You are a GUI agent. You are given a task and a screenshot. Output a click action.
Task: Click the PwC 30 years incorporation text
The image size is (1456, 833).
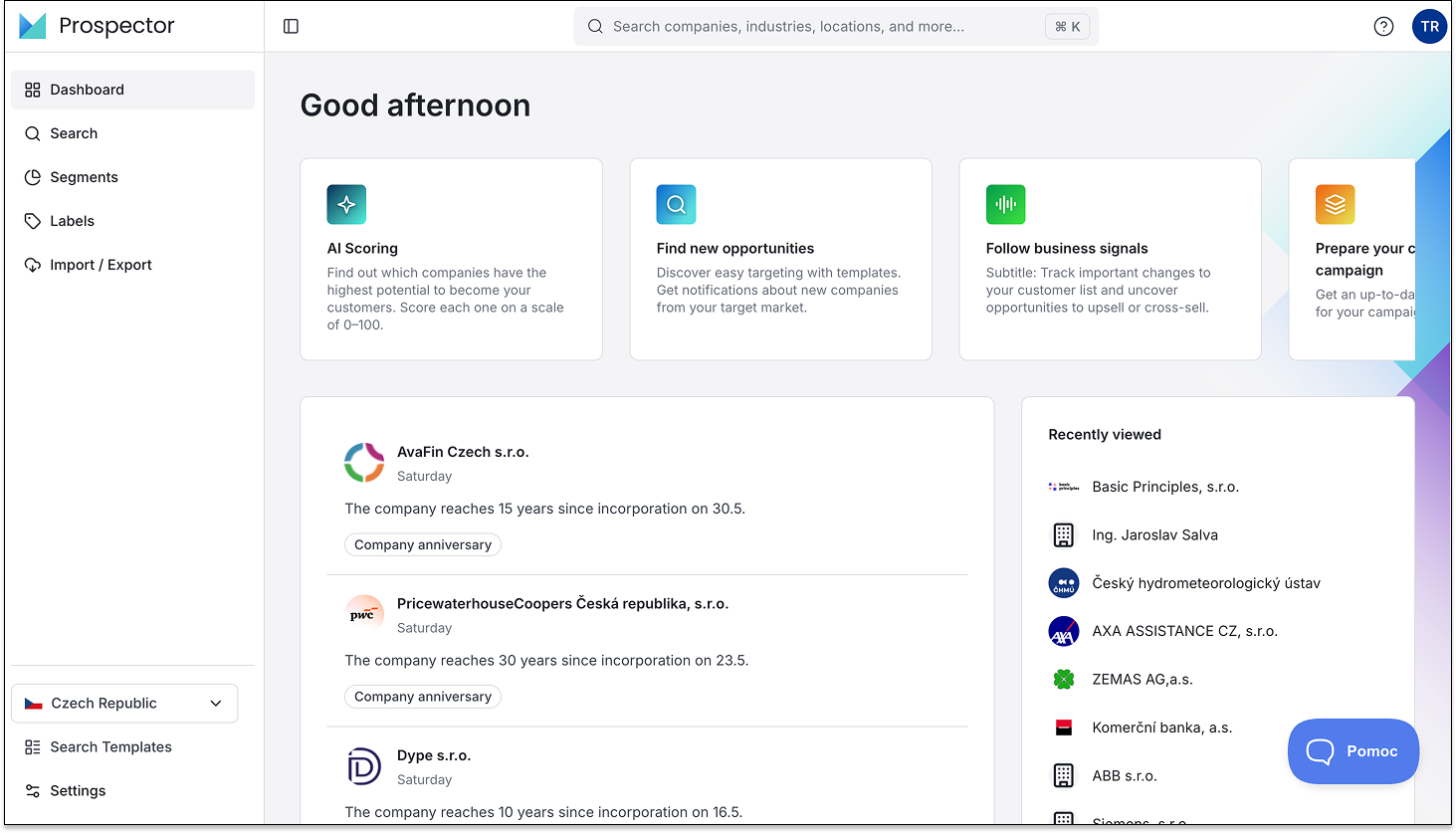pyautogui.click(x=546, y=661)
